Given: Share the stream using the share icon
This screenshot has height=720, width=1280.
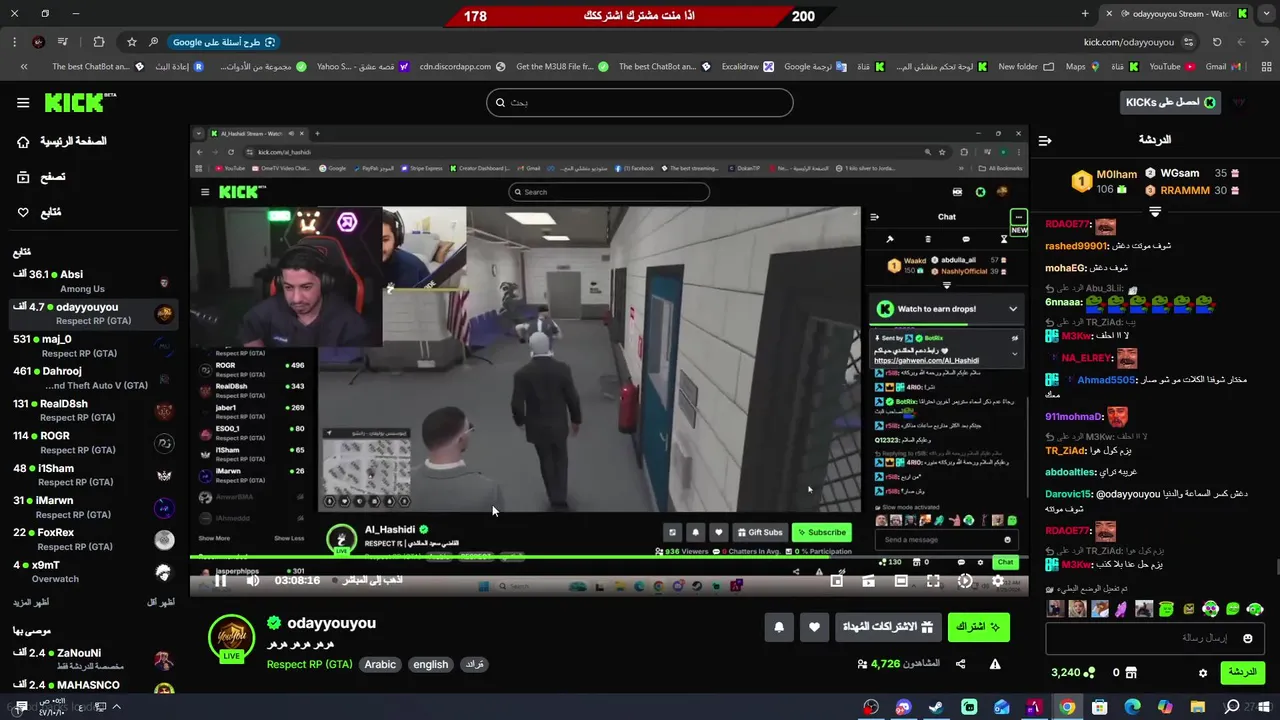Looking at the screenshot, I should point(960,664).
